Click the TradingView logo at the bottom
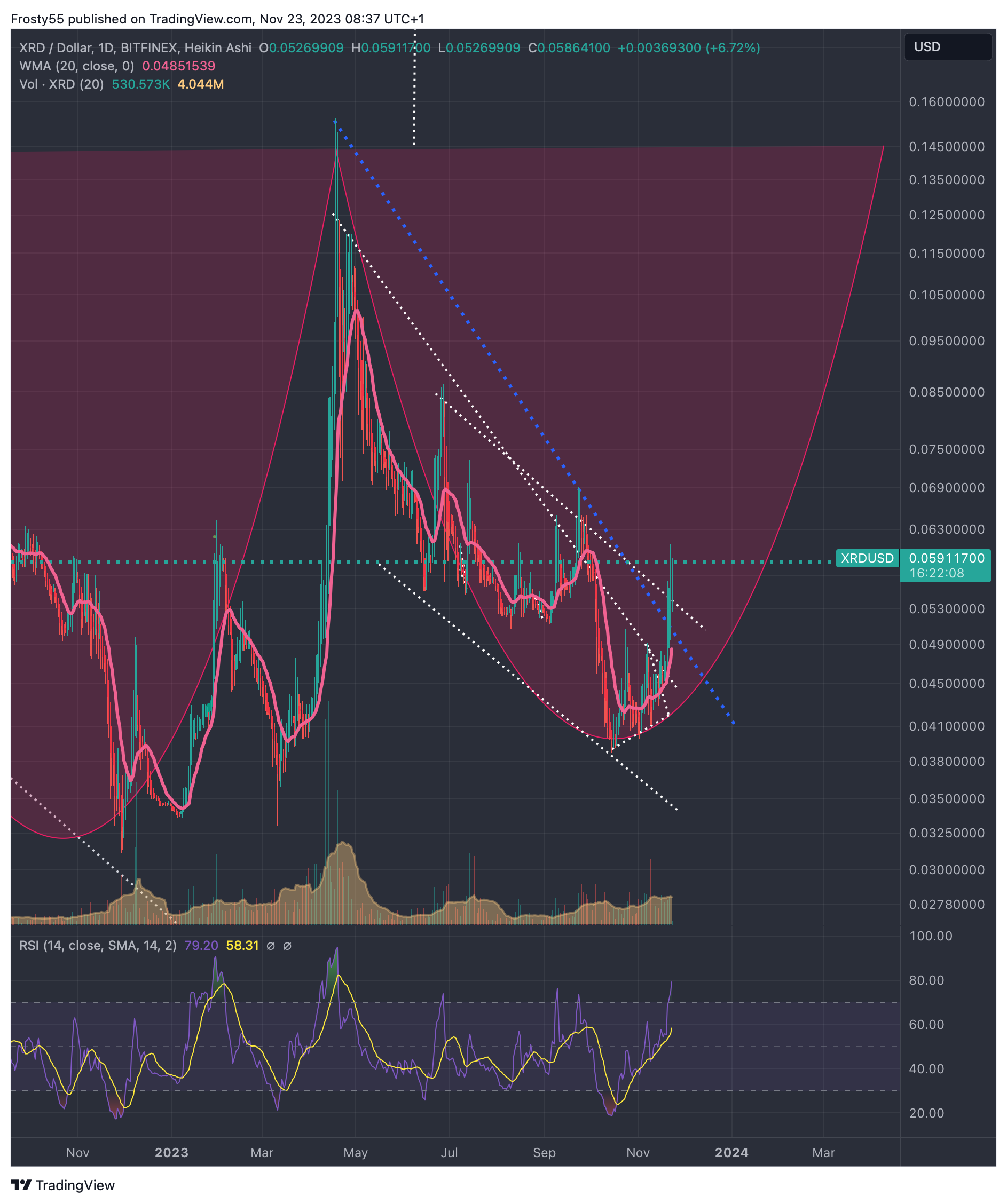Image resolution: width=1007 pixels, height=1204 pixels. [63, 1185]
